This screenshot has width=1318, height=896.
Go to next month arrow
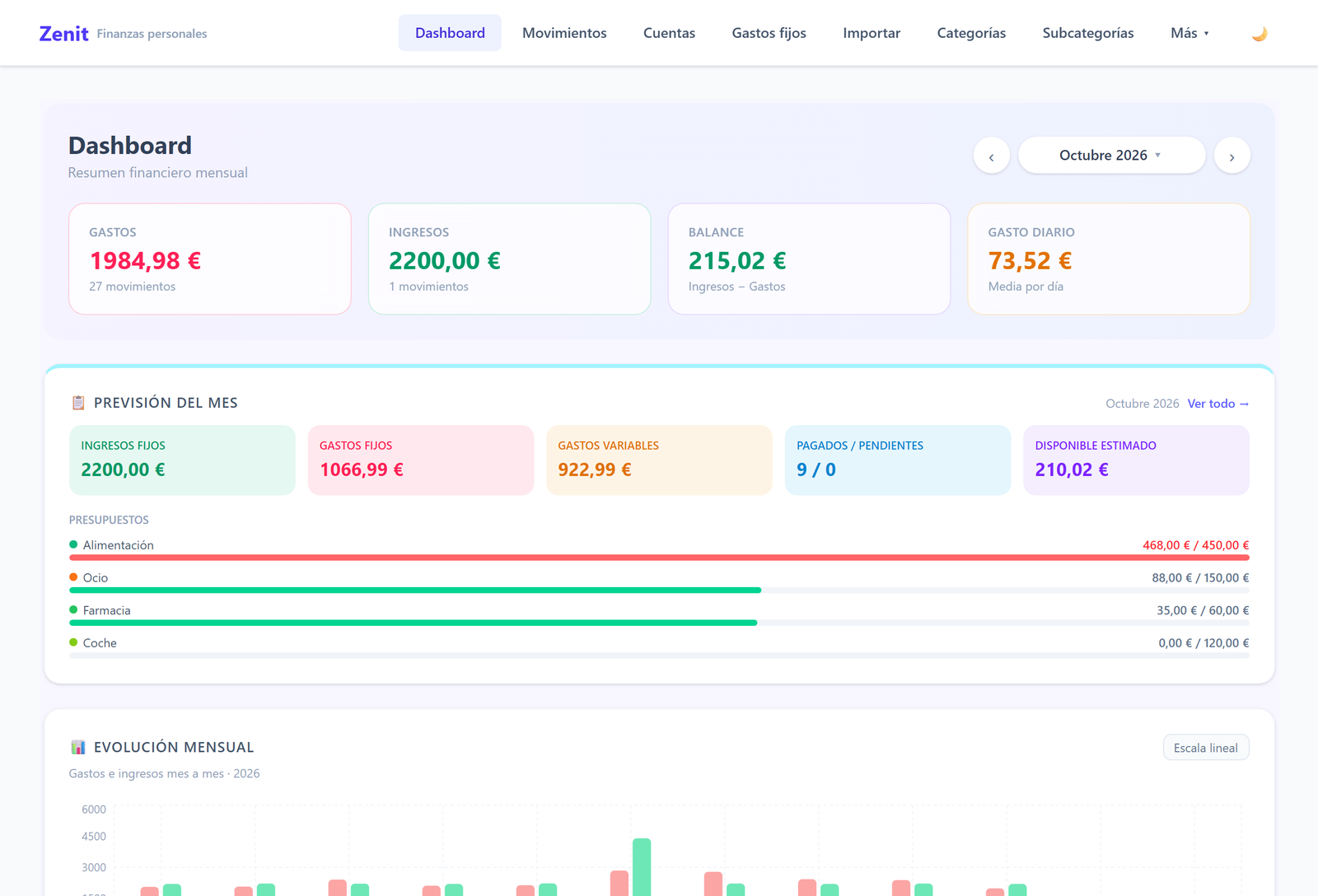tap(1232, 156)
